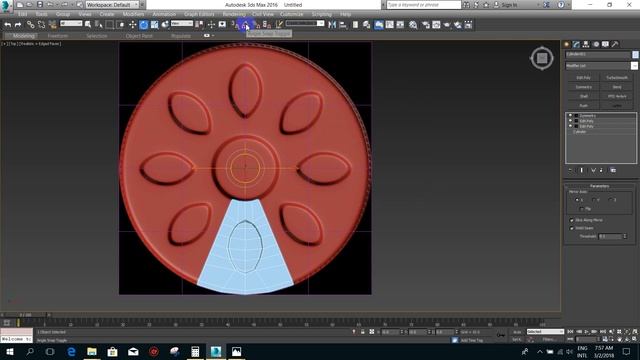Switch to the Freeform ribbon tab
This screenshot has width=640, height=360.
58,36
